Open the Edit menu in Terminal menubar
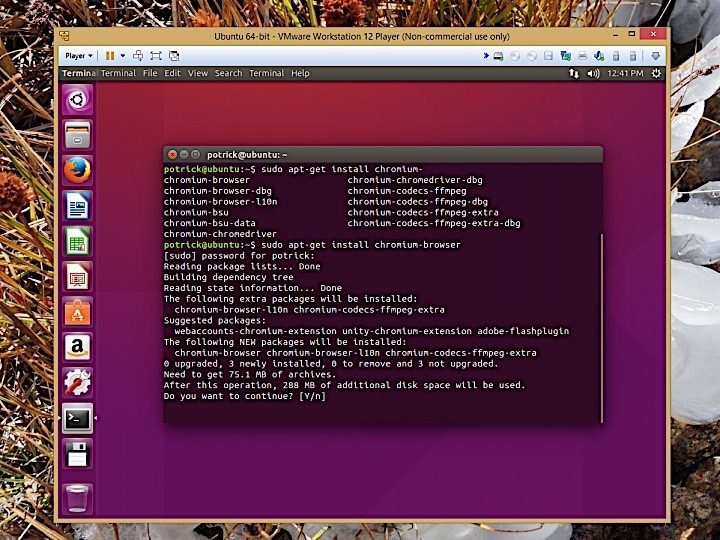720x540 pixels. pyautogui.click(x=173, y=73)
